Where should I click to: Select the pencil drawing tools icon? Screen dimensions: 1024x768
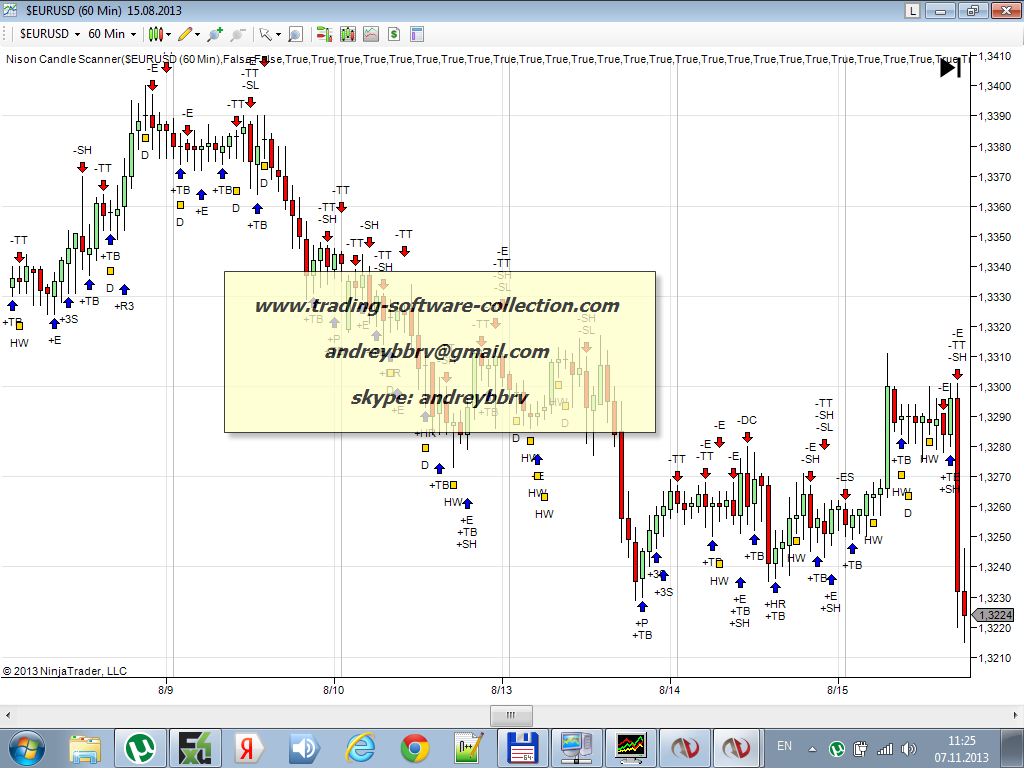186,34
